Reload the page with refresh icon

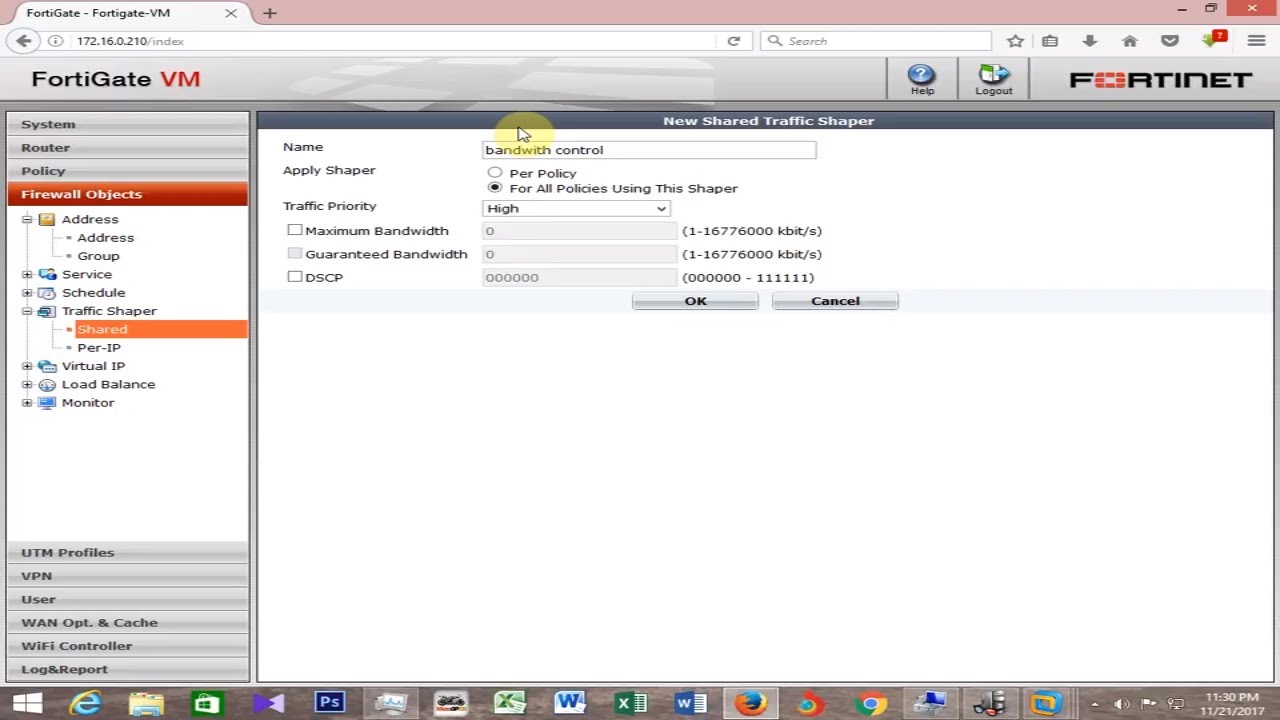click(x=734, y=41)
